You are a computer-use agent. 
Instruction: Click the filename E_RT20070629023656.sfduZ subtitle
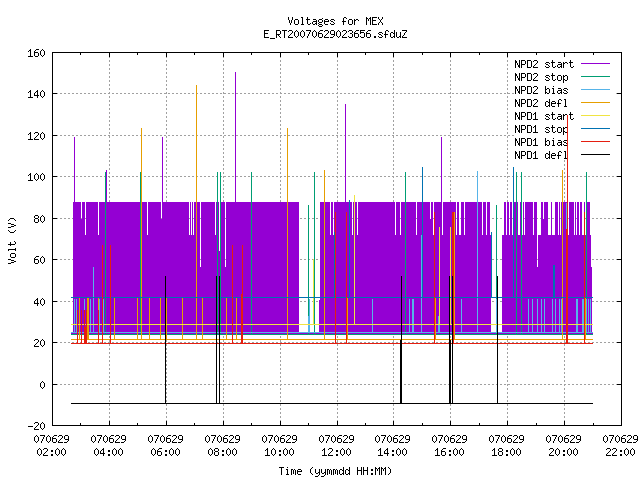coord(335,34)
